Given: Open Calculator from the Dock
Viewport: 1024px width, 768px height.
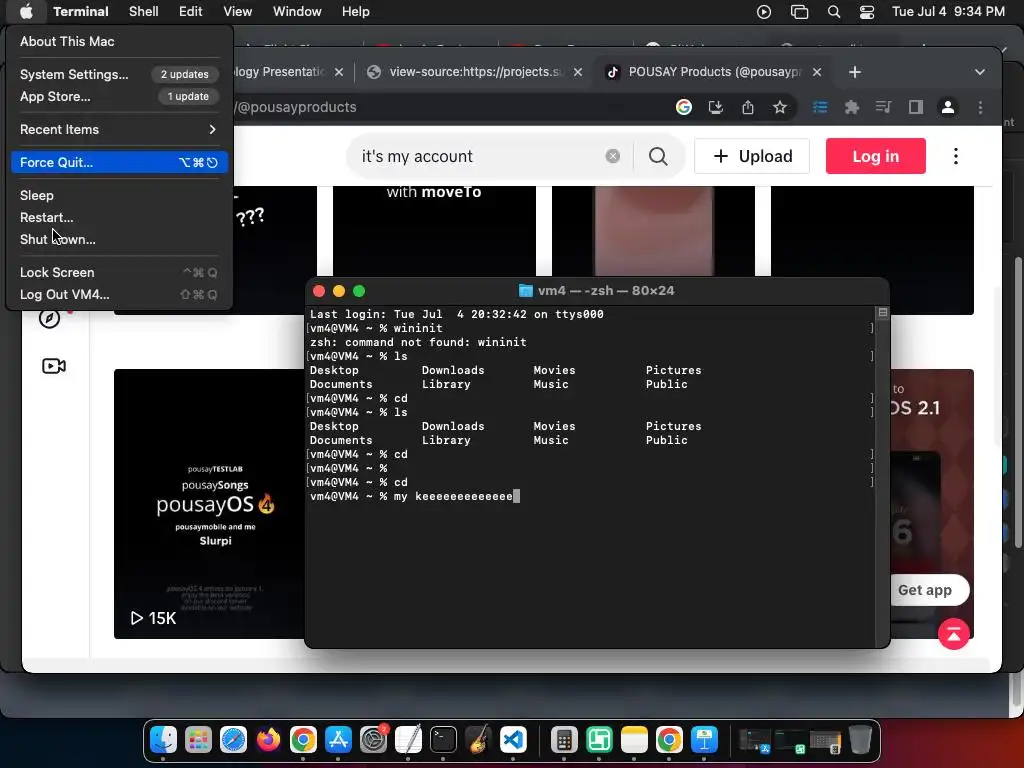Looking at the screenshot, I should [x=564, y=740].
